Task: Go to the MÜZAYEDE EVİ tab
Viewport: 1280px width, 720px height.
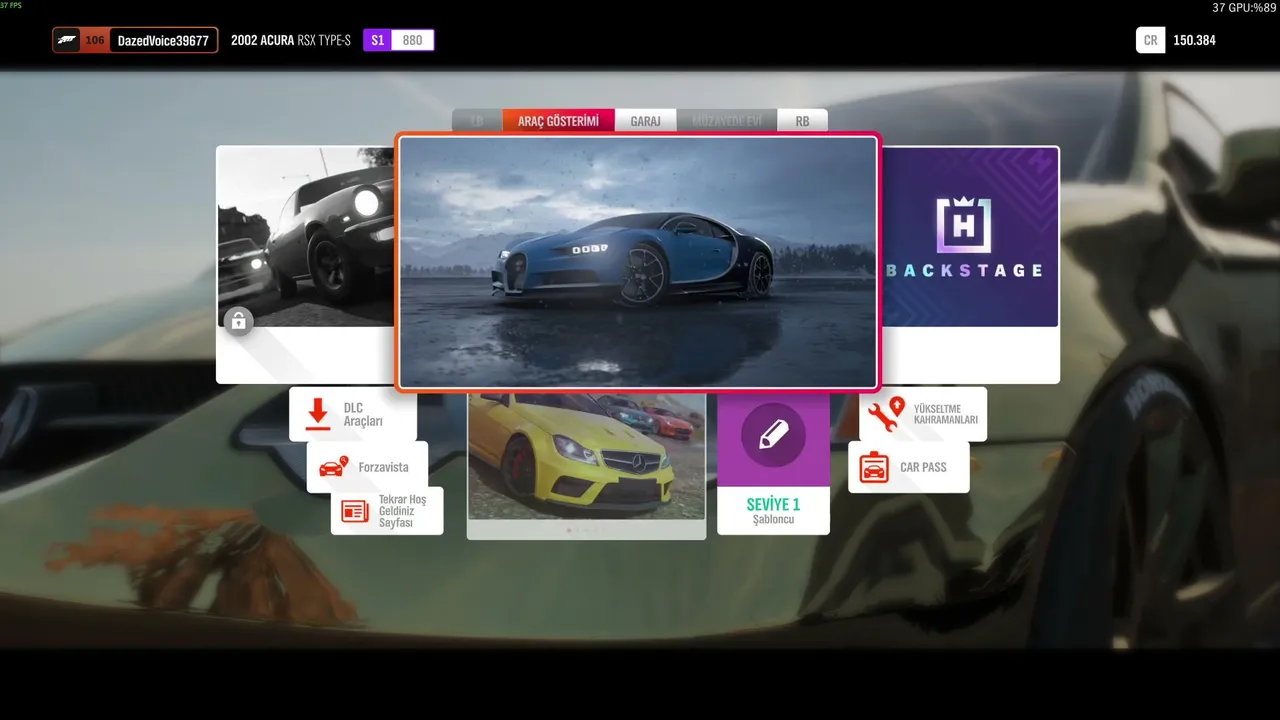Action: click(x=727, y=121)
